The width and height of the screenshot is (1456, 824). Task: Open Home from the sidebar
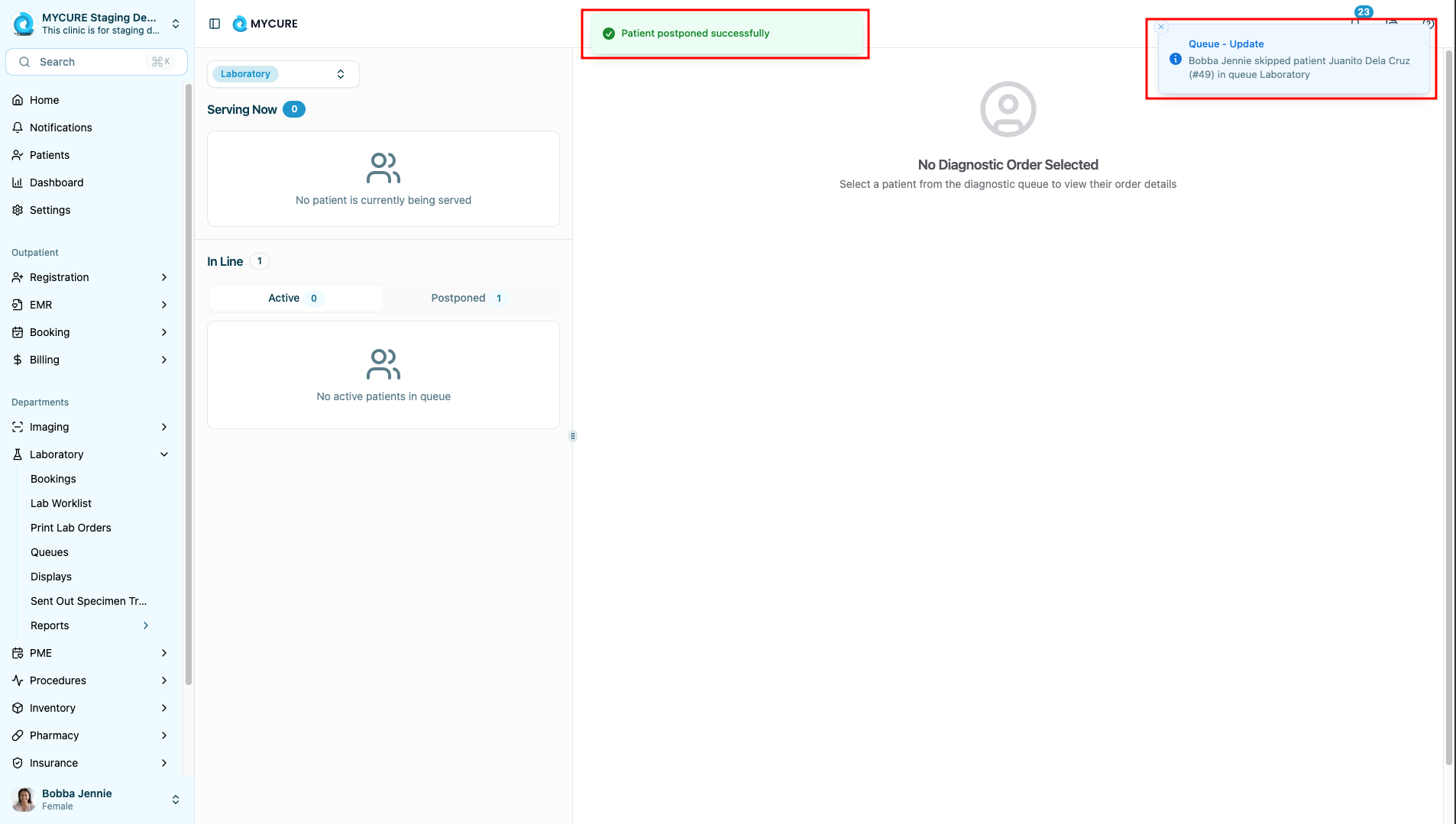44,100
